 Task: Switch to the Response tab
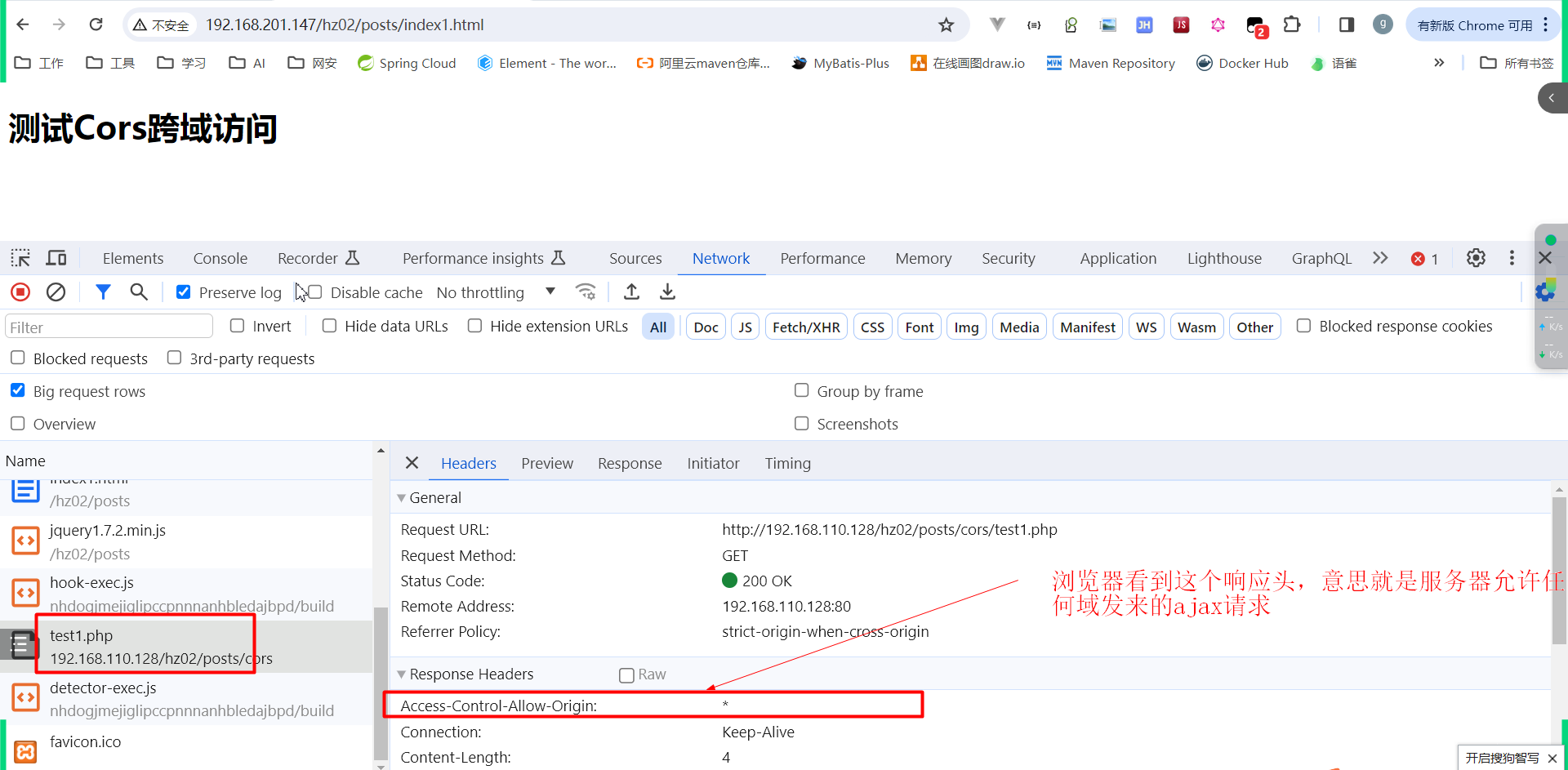pyautogui.click(x=630, y=463)
